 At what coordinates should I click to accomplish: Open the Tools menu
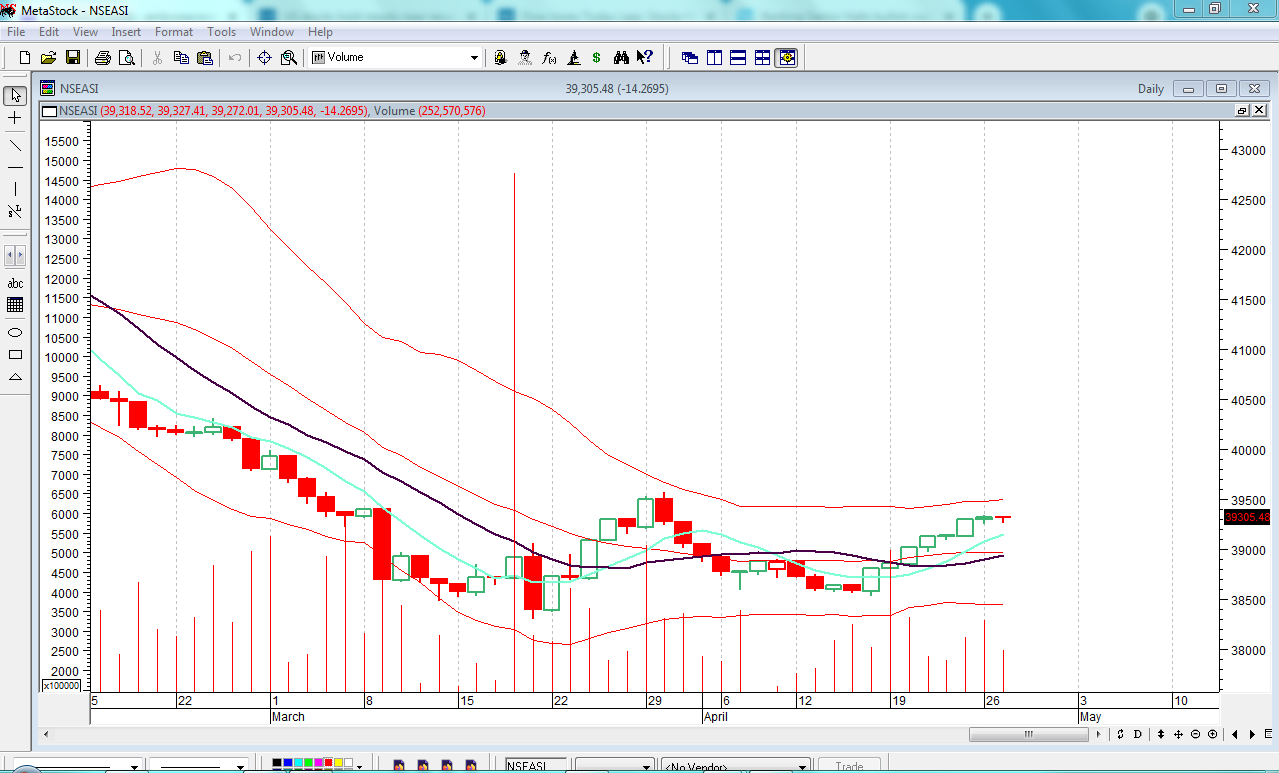coord(221,32)
